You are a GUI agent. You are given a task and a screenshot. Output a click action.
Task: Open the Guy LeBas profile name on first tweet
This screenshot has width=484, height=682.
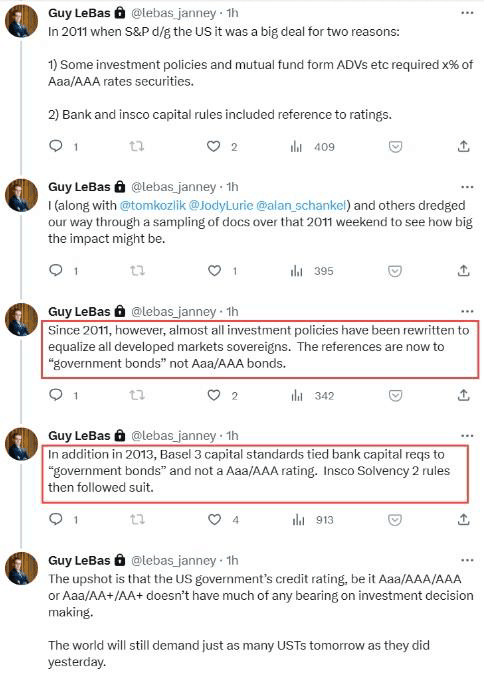[79, 13]
